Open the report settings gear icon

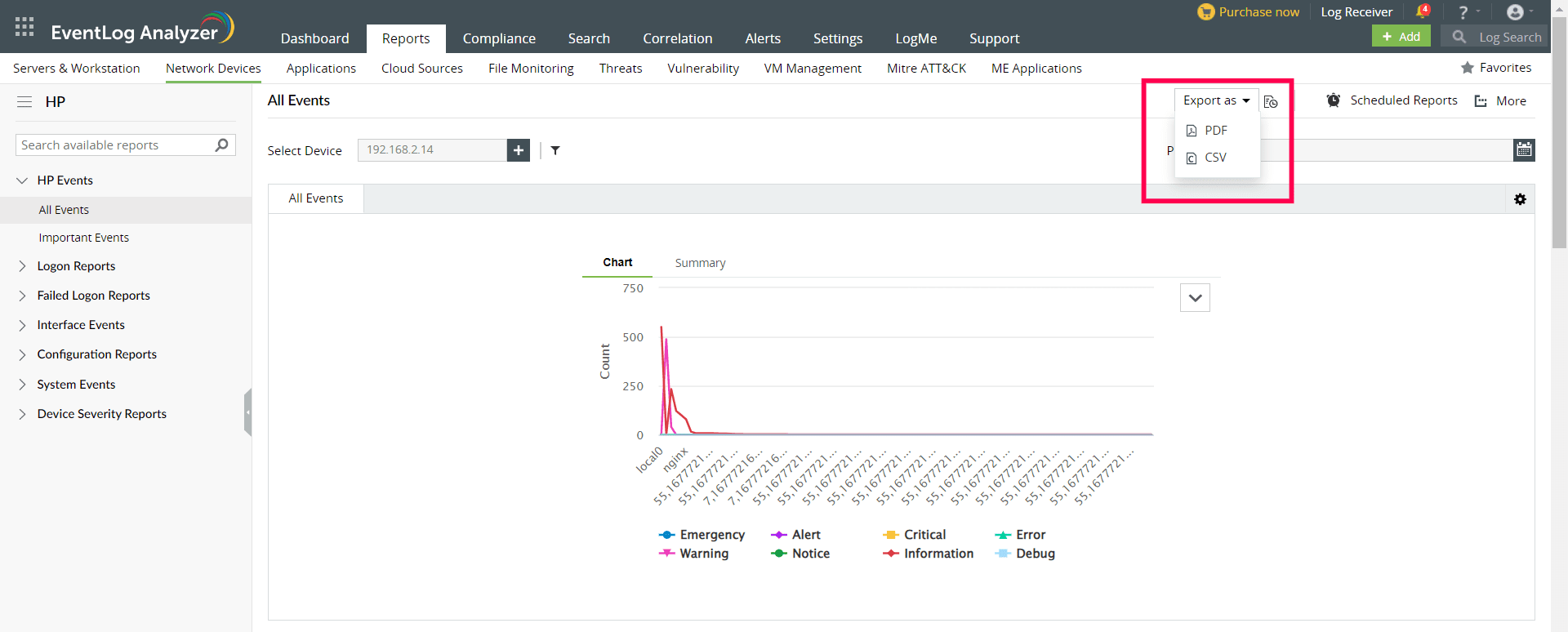(1520, 199)
